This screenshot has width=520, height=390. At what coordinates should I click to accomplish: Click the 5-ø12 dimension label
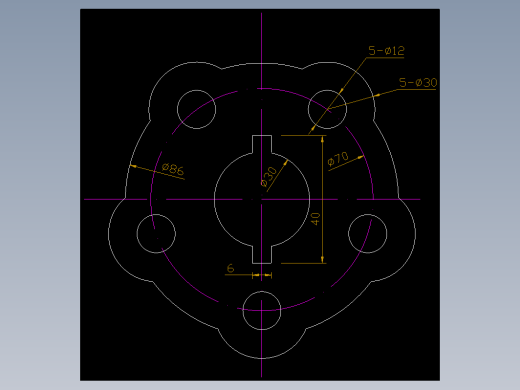(386, 51)
